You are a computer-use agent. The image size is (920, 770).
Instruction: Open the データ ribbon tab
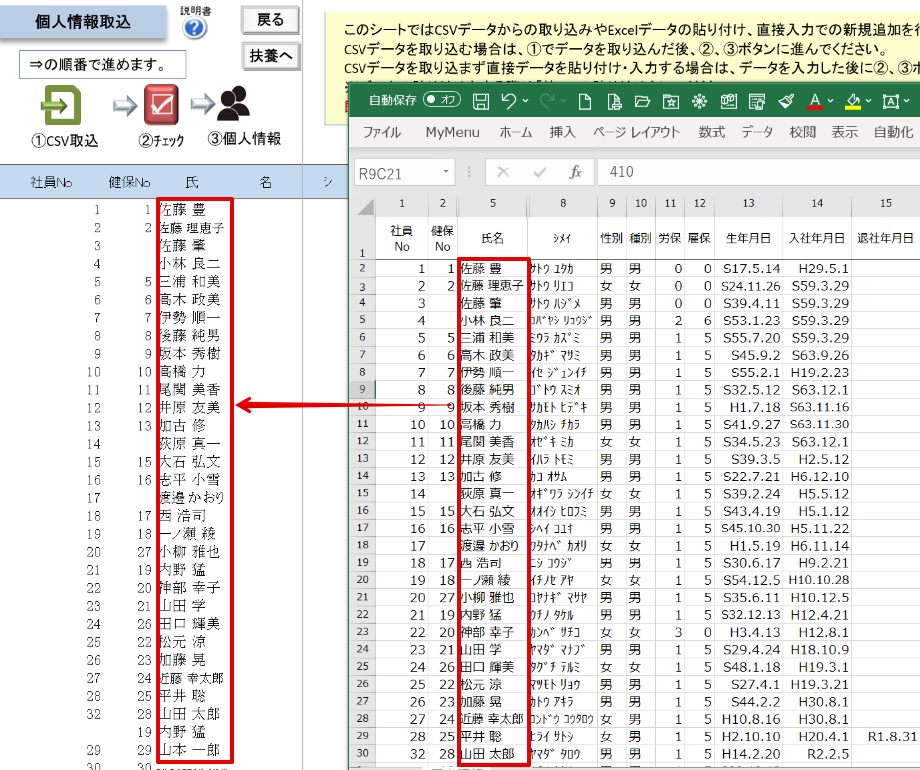(x=756, y=132)
